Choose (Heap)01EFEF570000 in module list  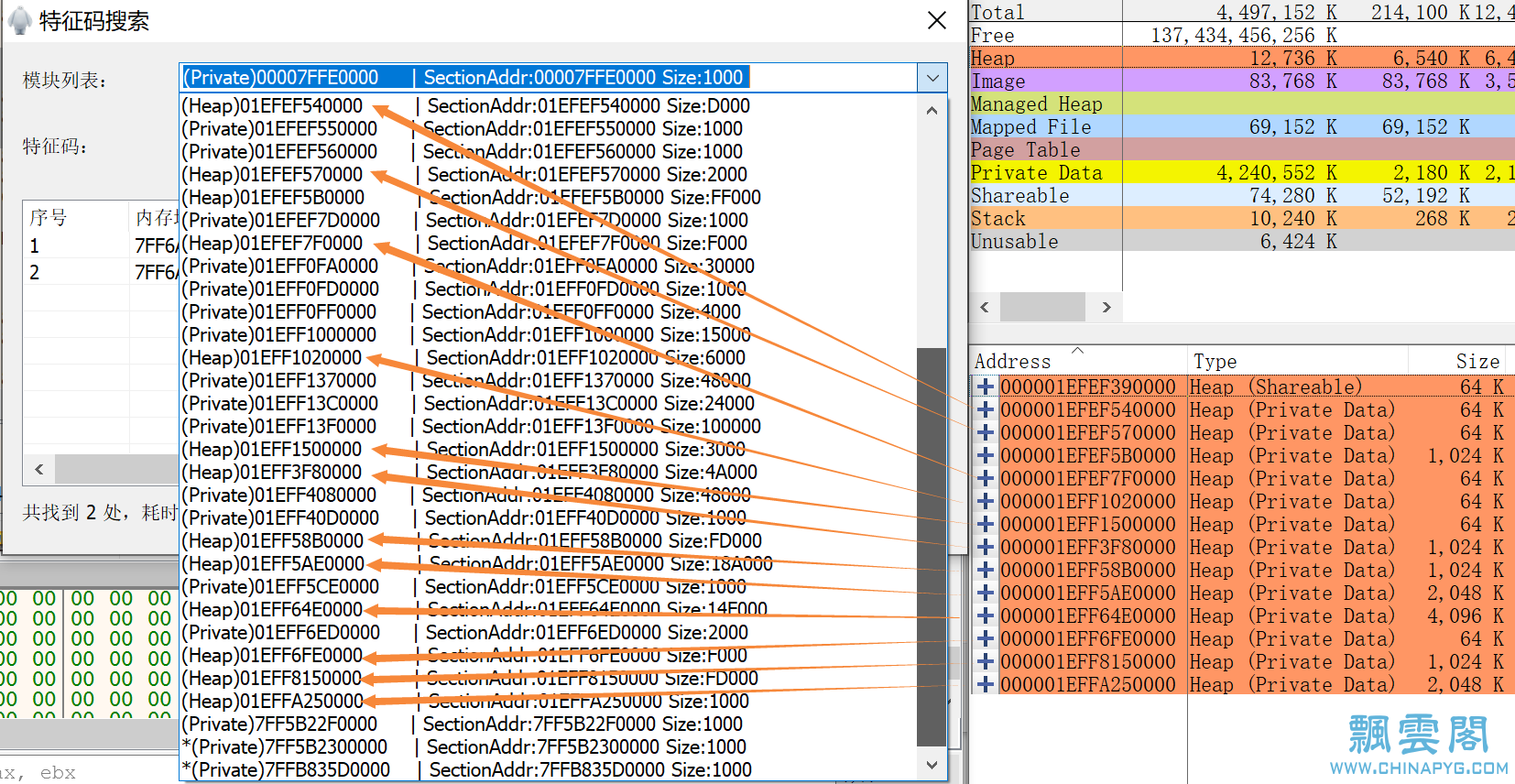(x=548, y=174)
